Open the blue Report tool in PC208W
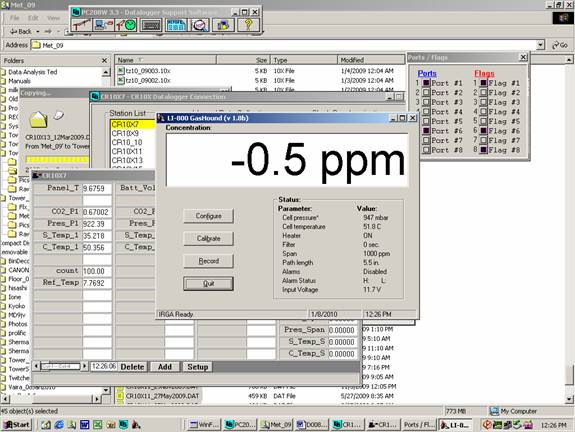Screen dimensions: 575x432 tap(176, 25)
